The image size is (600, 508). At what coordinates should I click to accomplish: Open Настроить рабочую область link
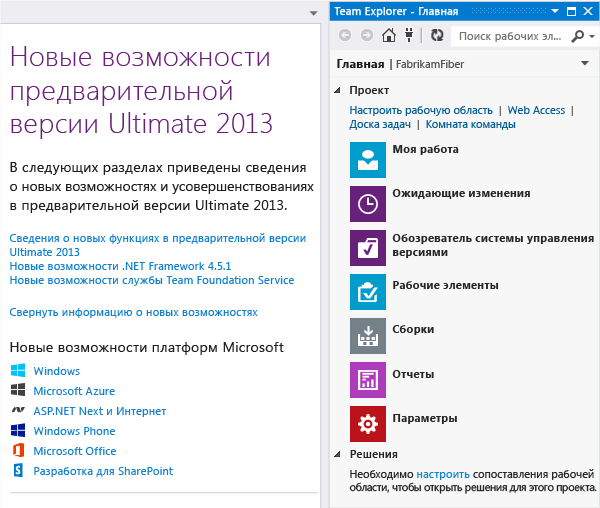[421, 110]
